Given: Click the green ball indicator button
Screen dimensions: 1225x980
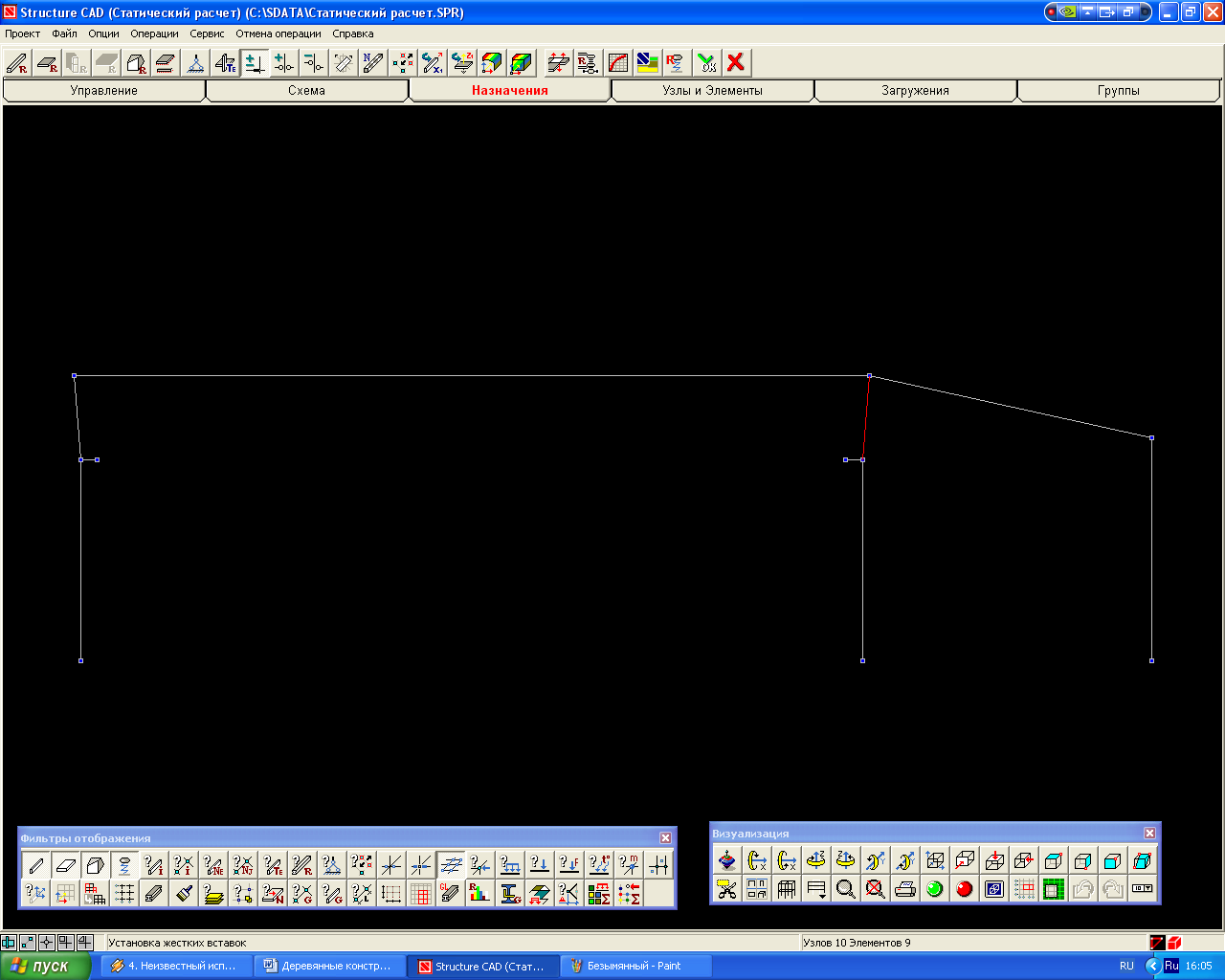Looking at the screenshot, I should point(935,889).
